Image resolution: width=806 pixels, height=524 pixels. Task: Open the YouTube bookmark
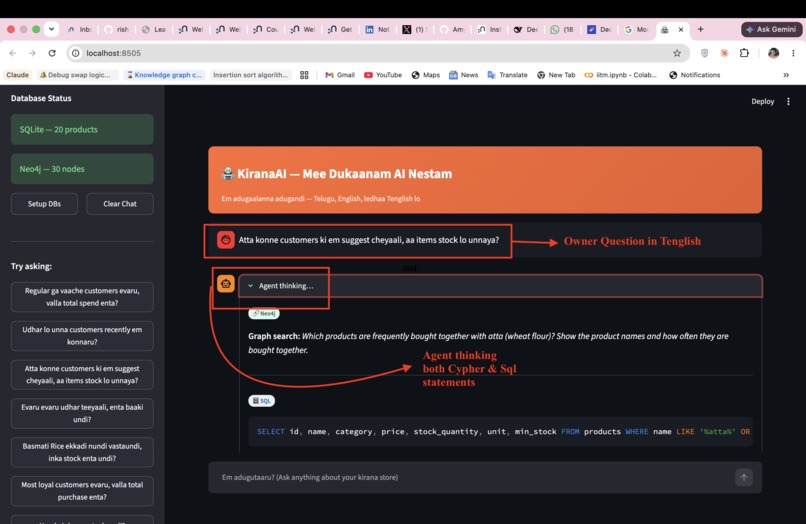pos(383,75)
